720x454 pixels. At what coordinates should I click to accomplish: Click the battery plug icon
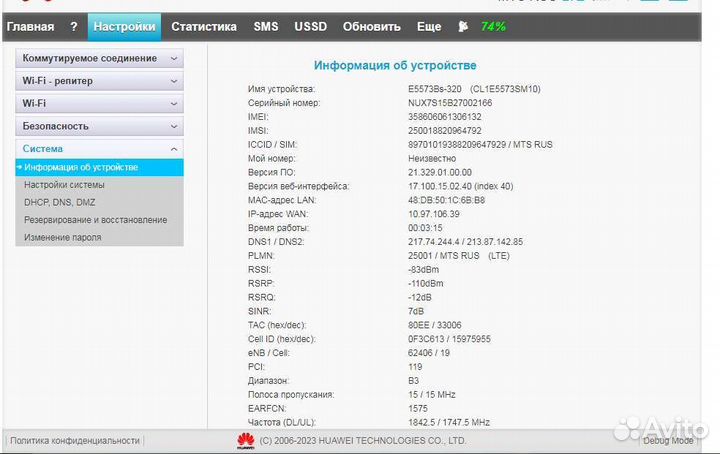pos(463,27)
